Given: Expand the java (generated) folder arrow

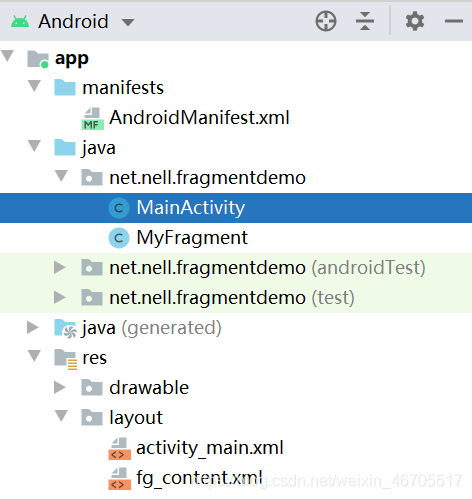Looking at the screenshot, I should [33, 327].
